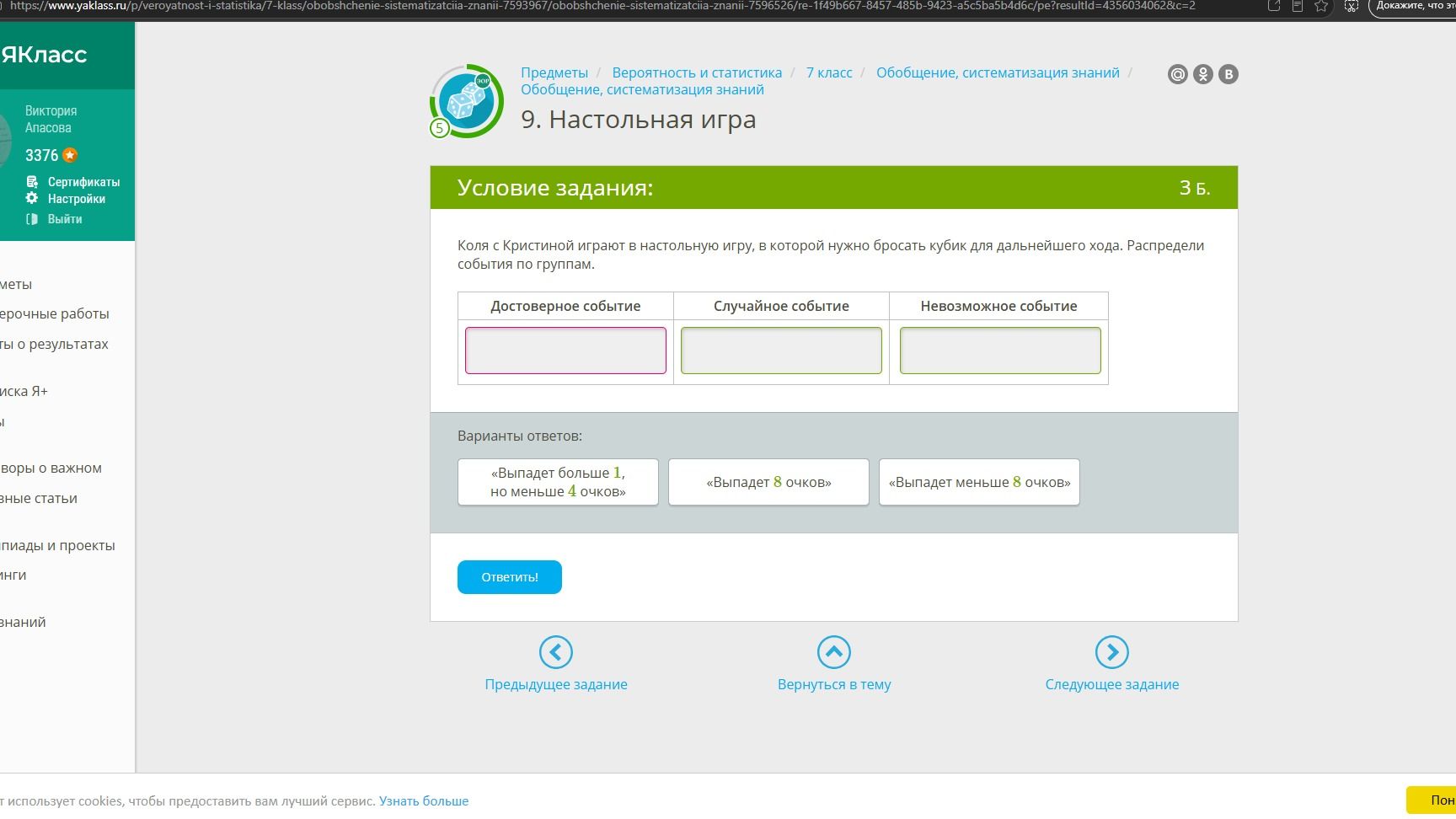Click the Предыдущее задание link text
This screenshot has width=1456, height=819.
556,684
